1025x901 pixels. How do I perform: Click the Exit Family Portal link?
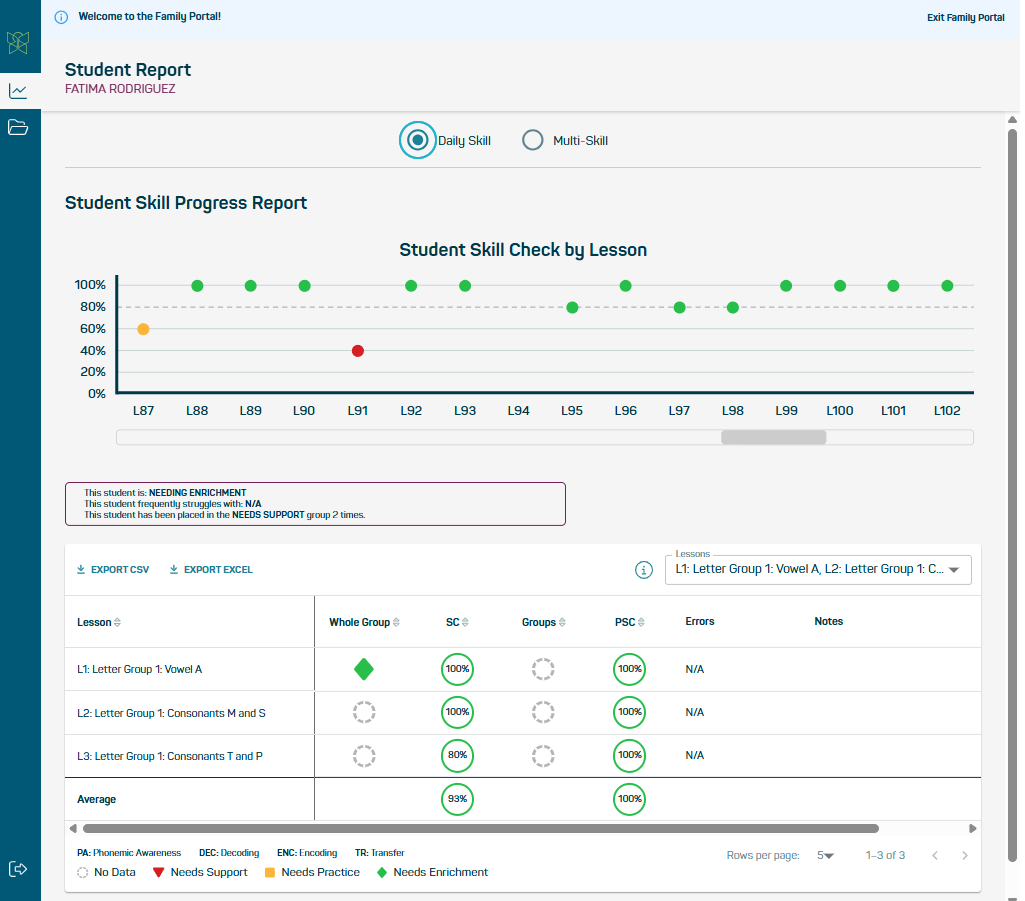(x=964, y=17)
